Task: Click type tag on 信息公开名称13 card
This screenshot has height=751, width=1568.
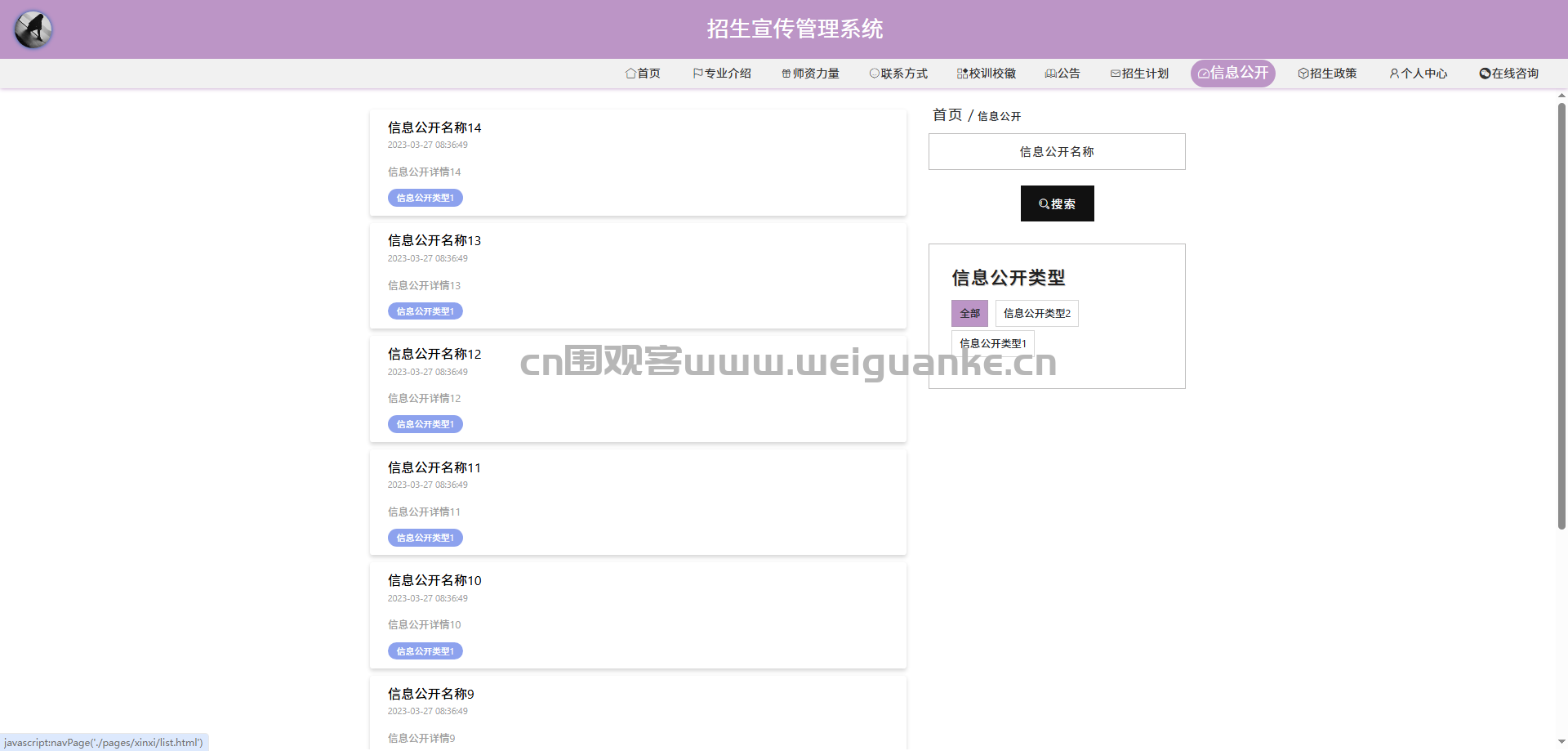Action: tap(425, 311)
